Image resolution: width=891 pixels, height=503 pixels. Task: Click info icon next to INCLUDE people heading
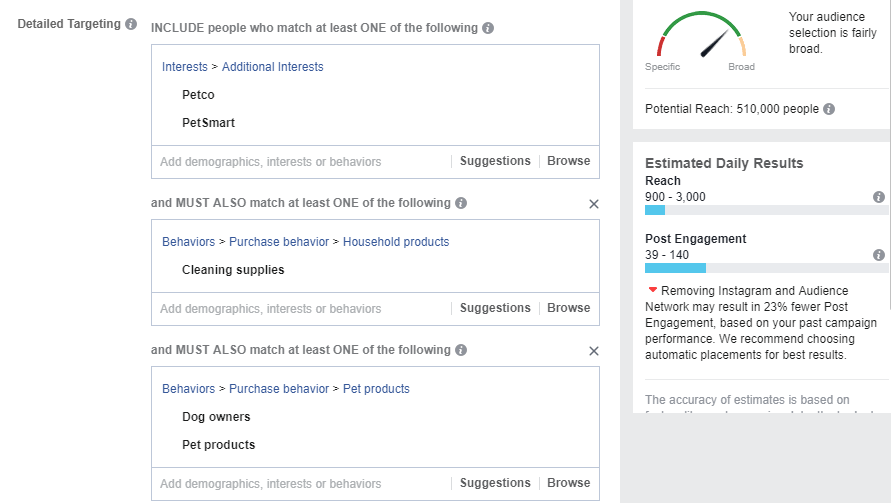click(488, 28)
